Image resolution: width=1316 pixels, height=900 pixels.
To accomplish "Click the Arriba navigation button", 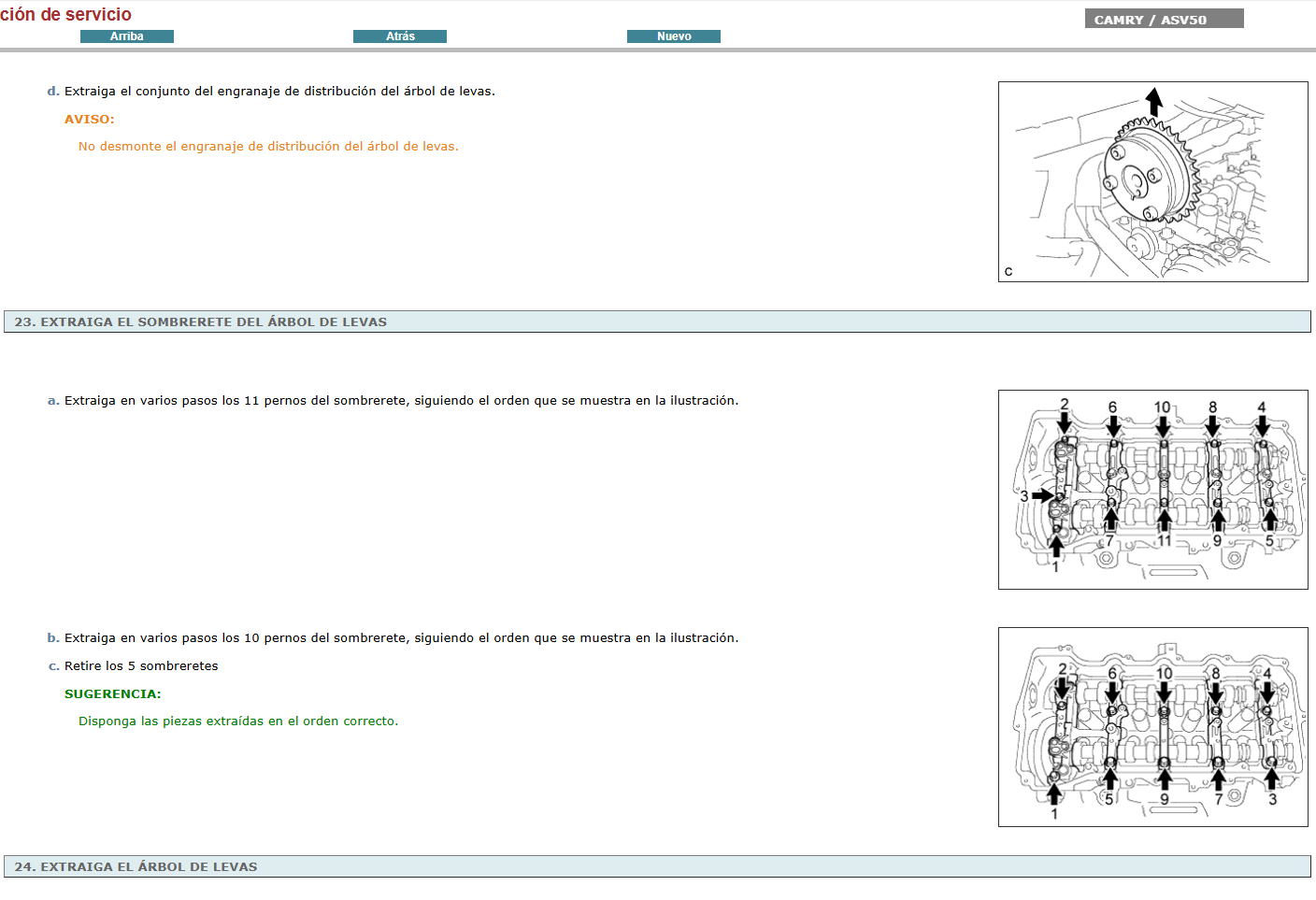I will coord(127,36).
